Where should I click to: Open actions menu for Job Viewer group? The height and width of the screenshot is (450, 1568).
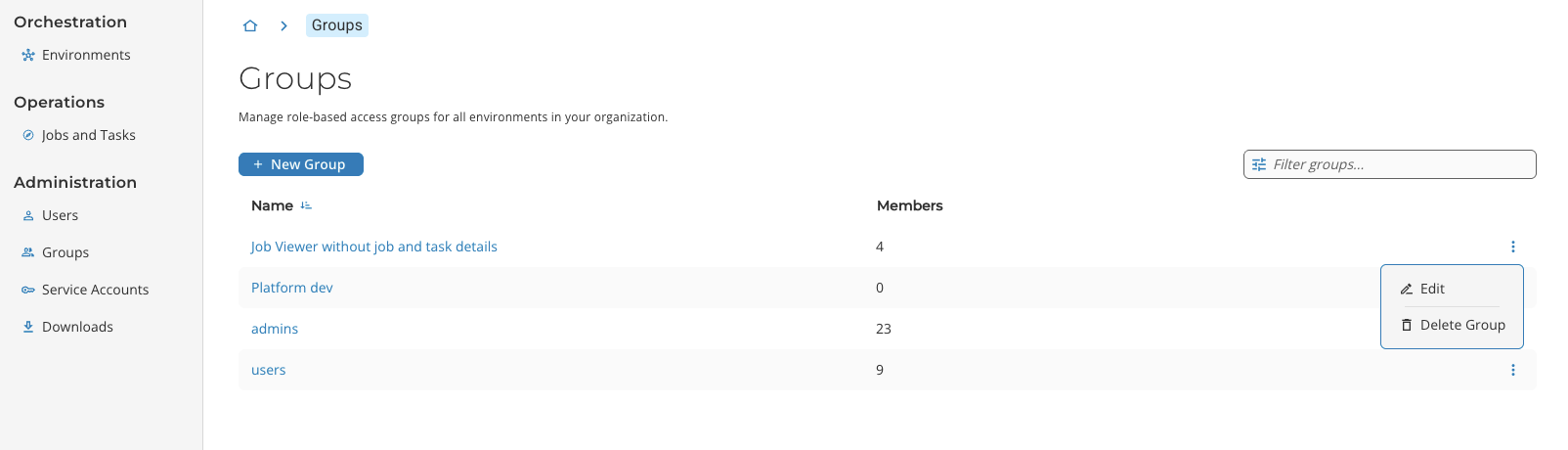[1512, 247]
